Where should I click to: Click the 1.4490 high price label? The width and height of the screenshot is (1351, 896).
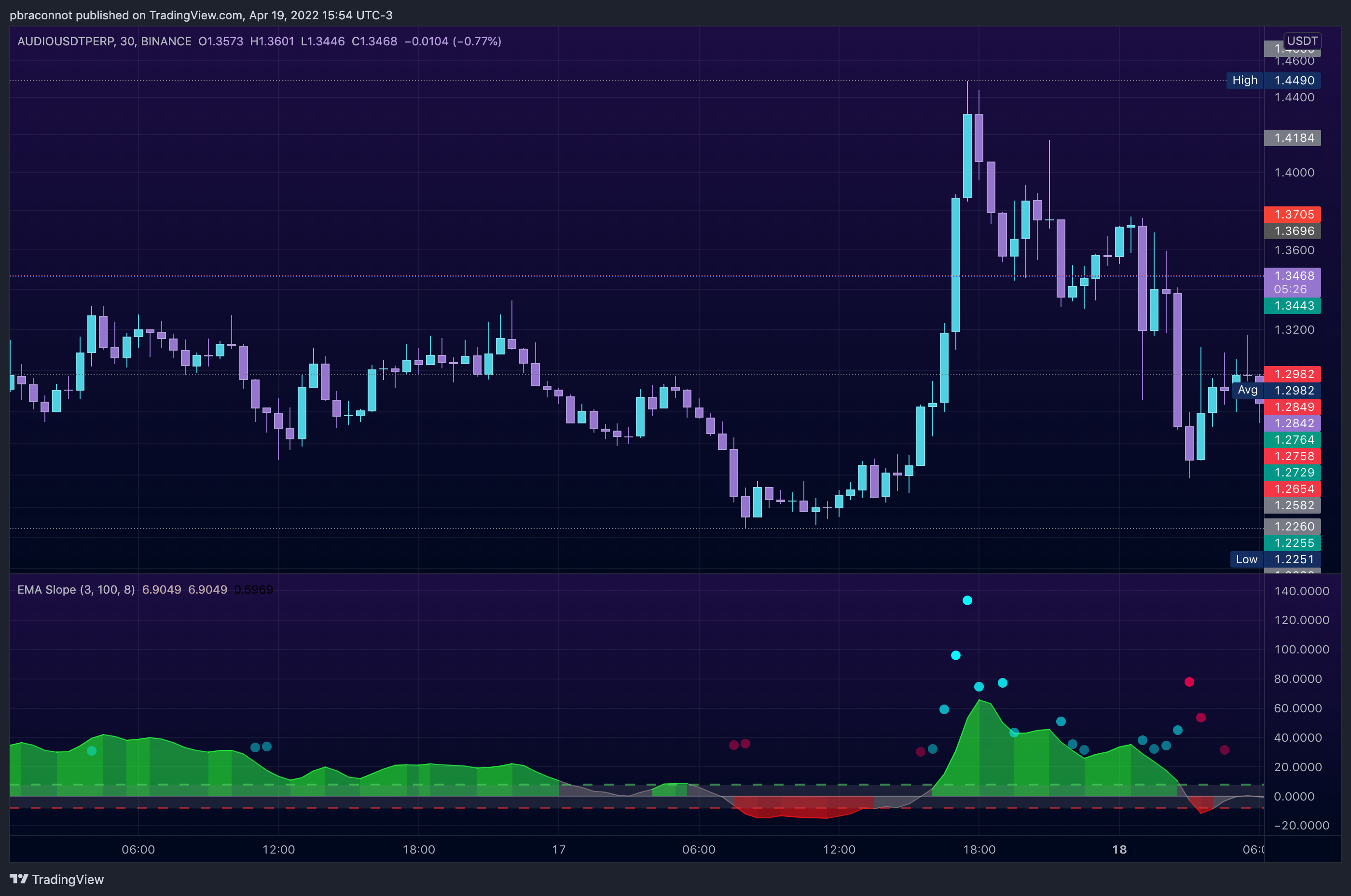click(x=1293, y=80)
